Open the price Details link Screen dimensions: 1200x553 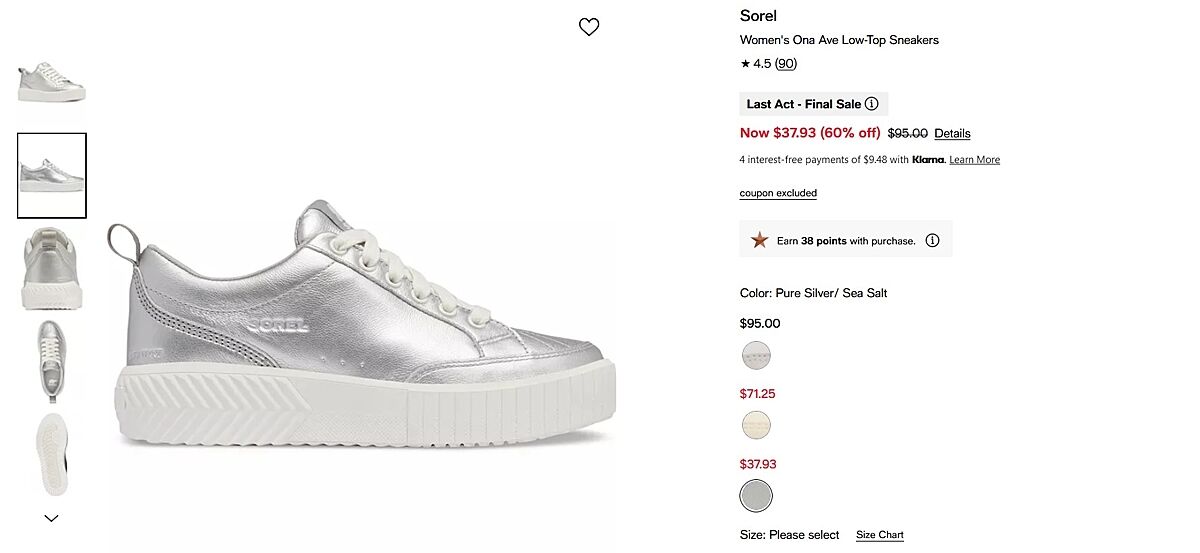coord(952,134)
